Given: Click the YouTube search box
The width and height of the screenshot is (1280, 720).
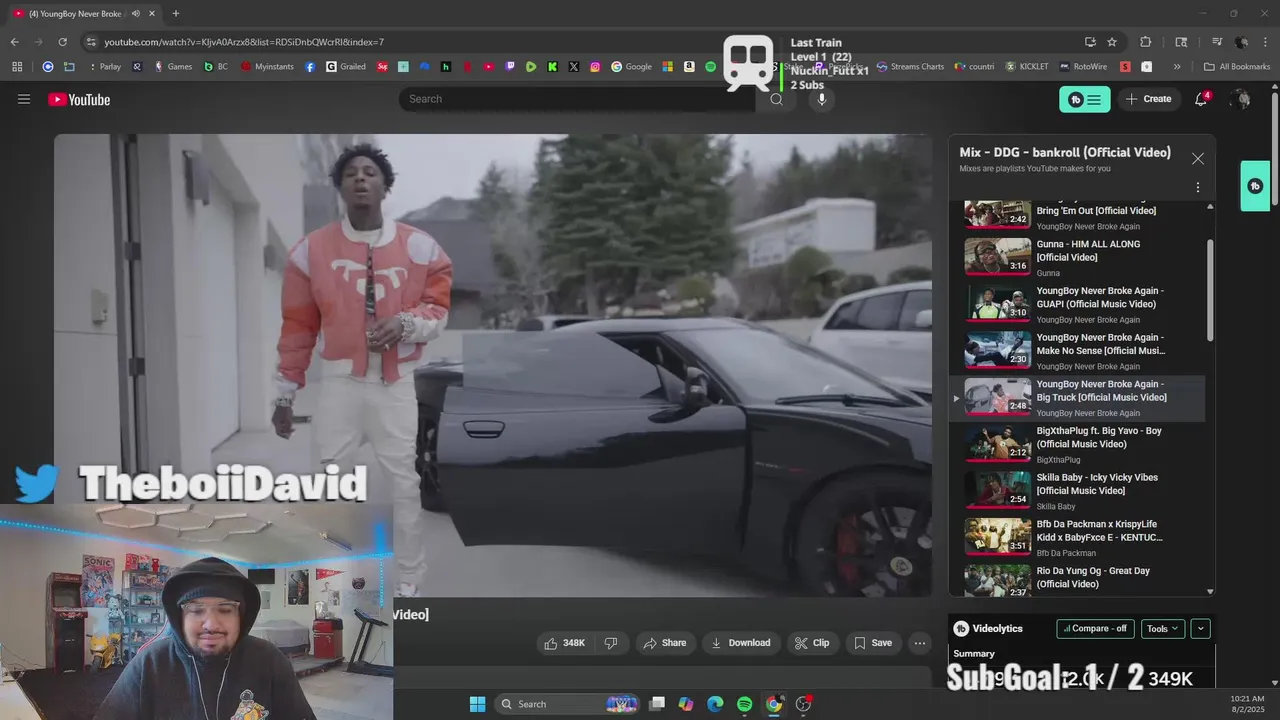Looking at the screenshot, I should [577, 99].
